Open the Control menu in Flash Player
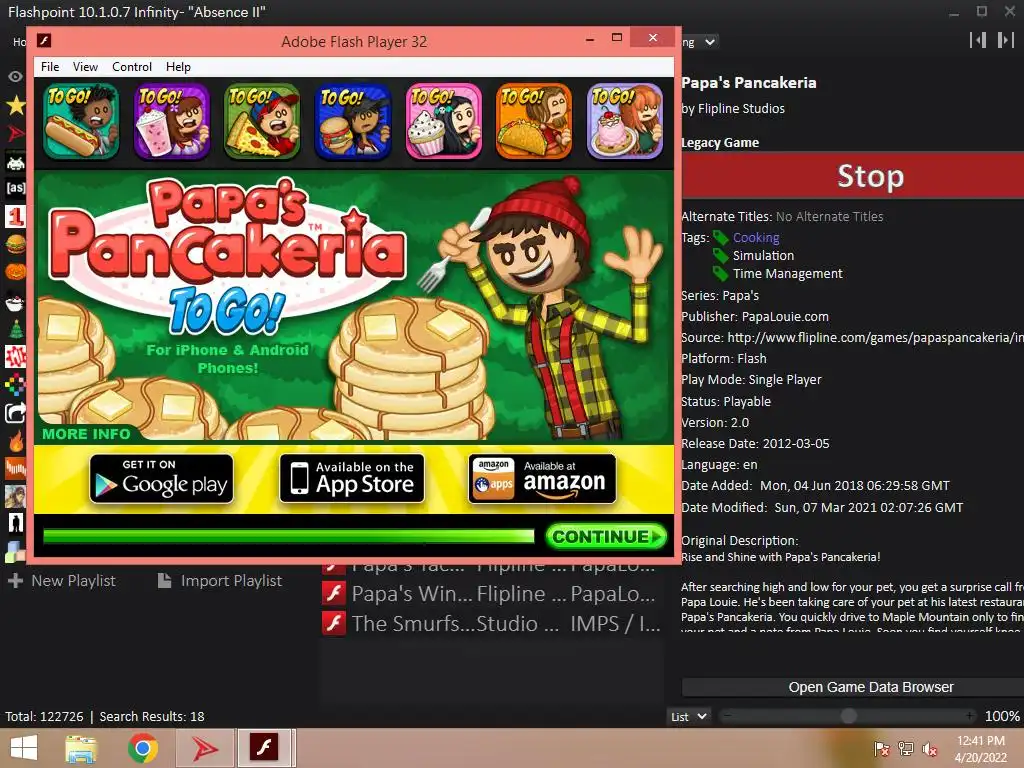Screen dimensions: 1024x768 tap(131, 67)
